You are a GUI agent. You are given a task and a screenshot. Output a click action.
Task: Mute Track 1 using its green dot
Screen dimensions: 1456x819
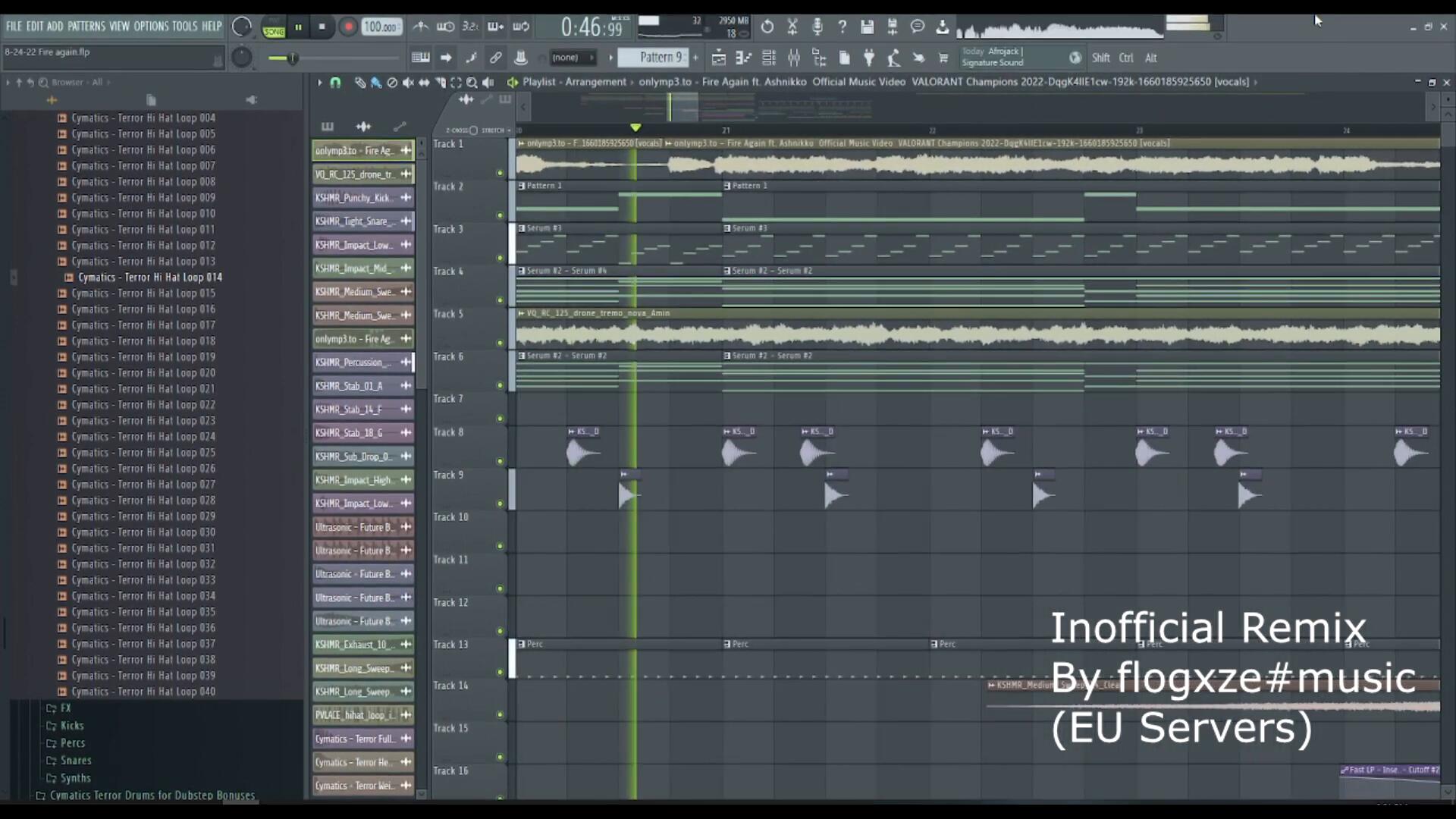tap(500, 173)
